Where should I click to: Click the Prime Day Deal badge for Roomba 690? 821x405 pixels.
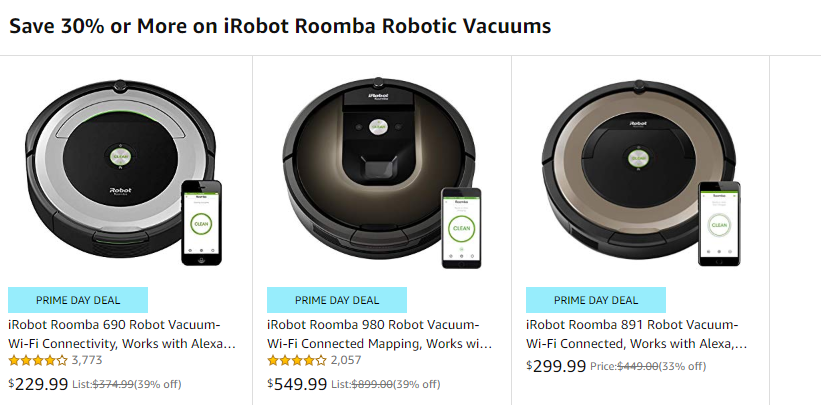[x=78, y=300]
